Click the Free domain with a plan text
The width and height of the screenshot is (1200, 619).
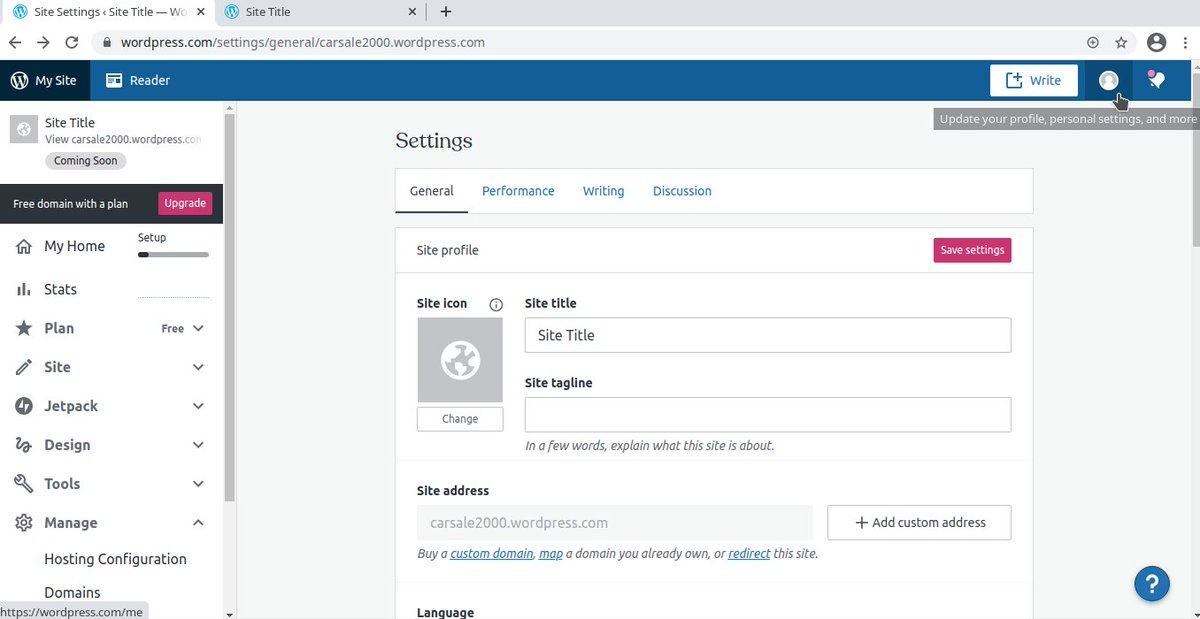(70, 203)
